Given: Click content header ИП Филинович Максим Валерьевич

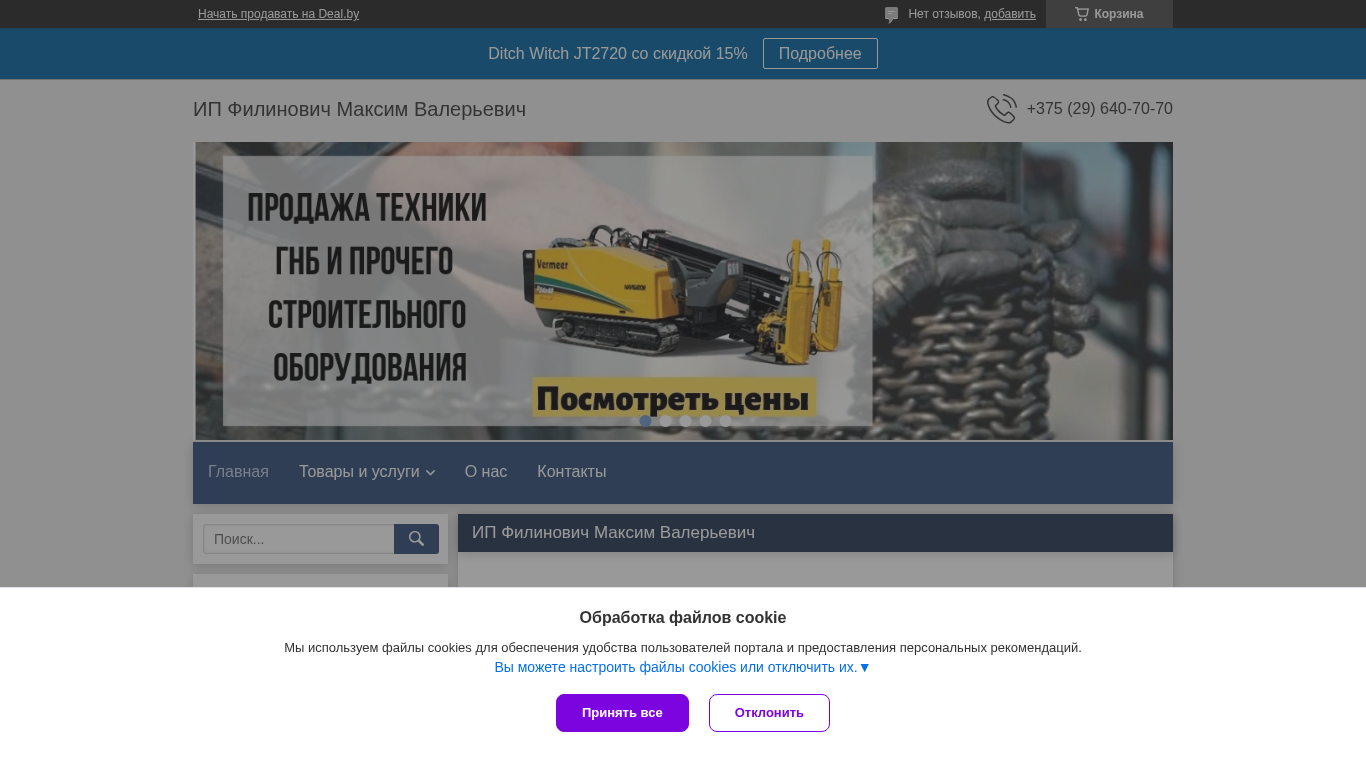Looking at the screenshot, I should (613, 533).
